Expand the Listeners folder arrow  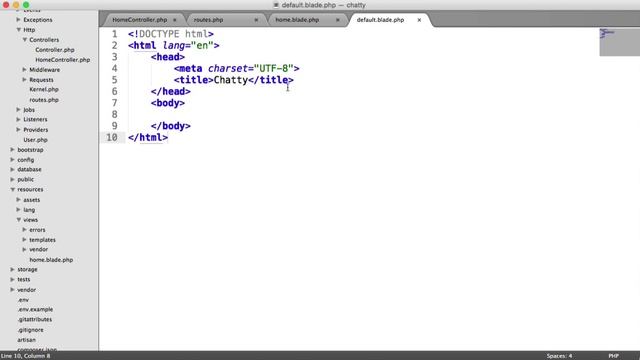(x=18, y=120)
